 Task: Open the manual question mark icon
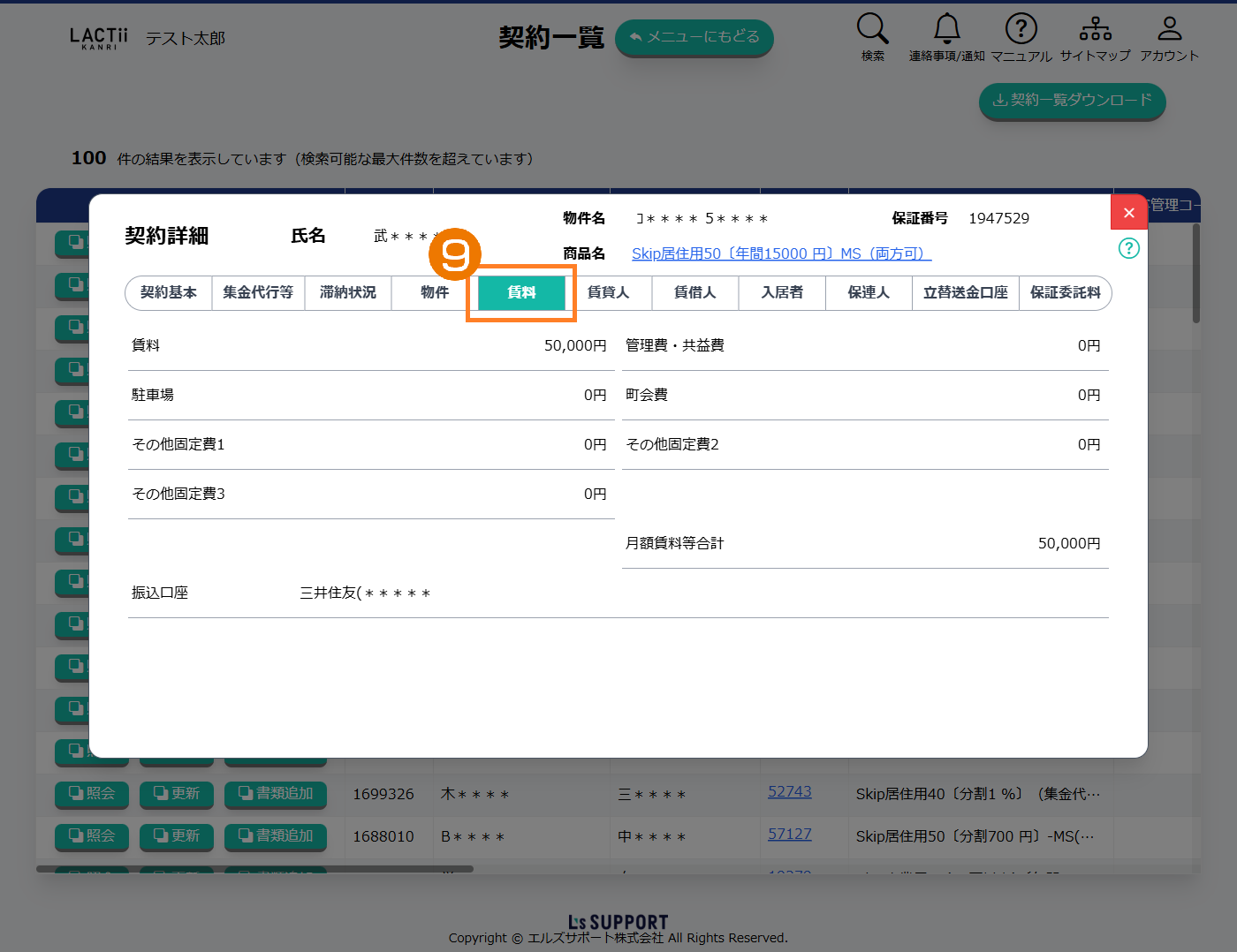(1021, 29)
